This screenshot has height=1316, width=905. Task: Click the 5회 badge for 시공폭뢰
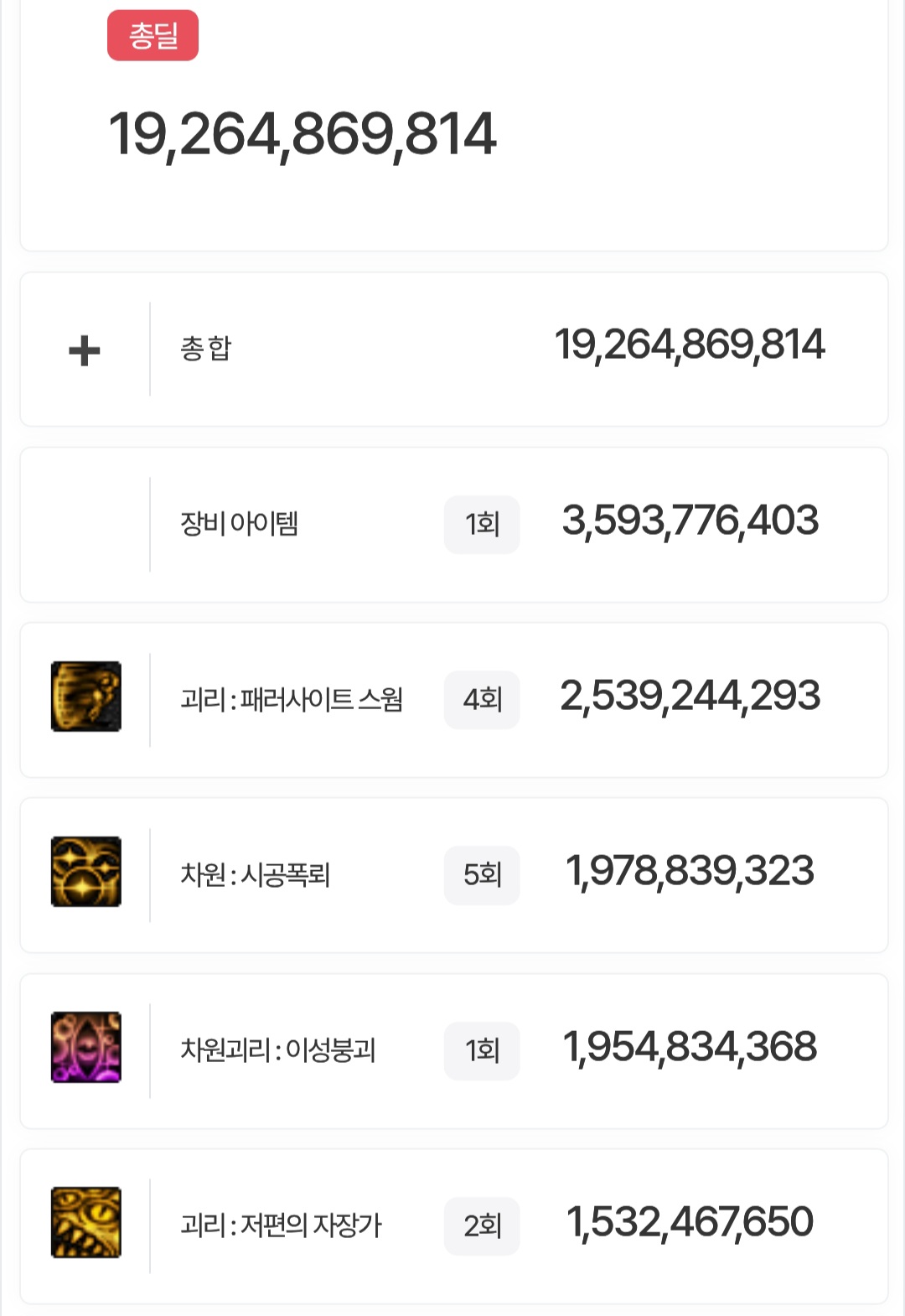coord(482,875)
